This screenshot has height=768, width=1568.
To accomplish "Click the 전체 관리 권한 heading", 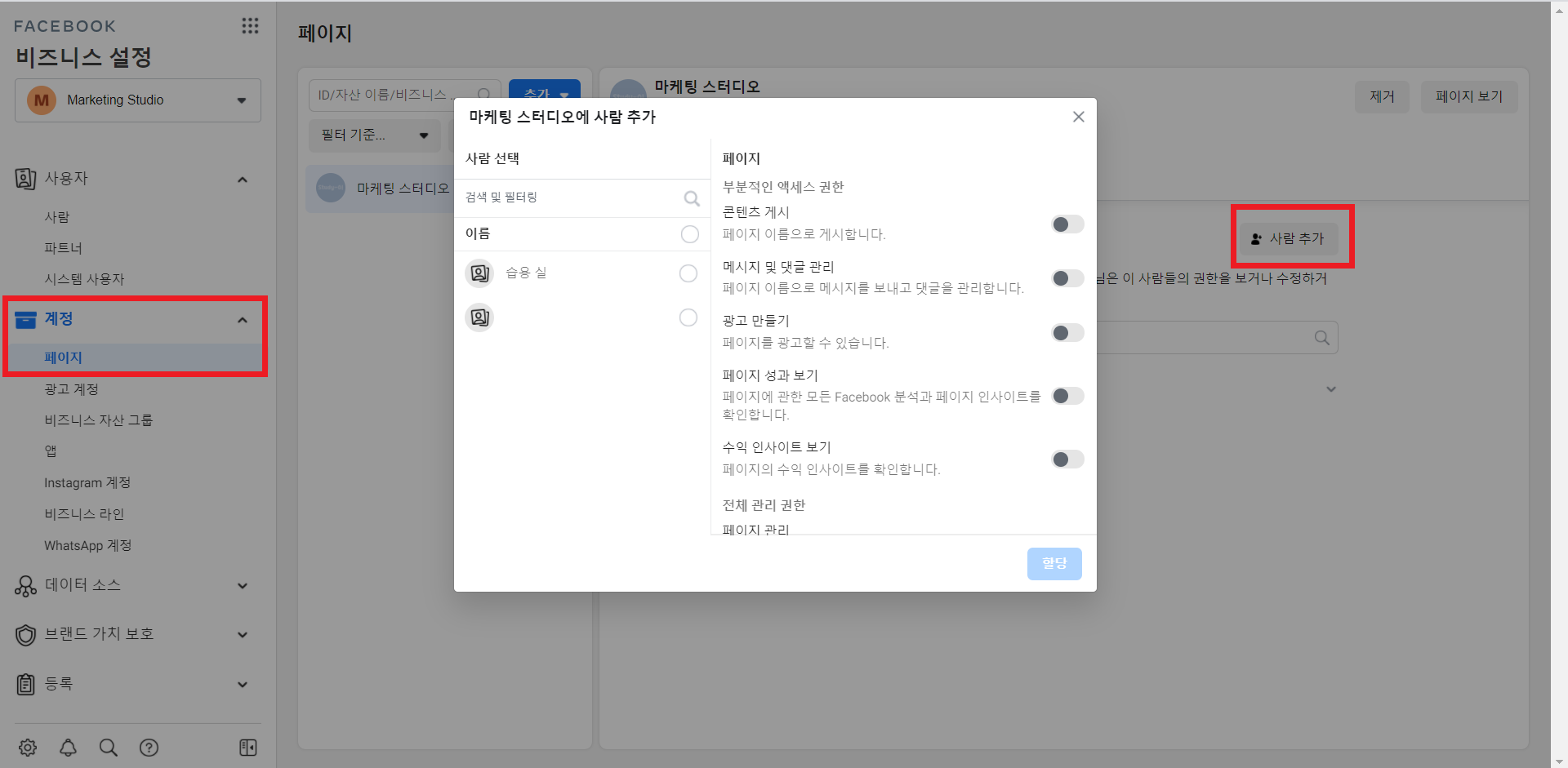I will (x=764, y=505).
